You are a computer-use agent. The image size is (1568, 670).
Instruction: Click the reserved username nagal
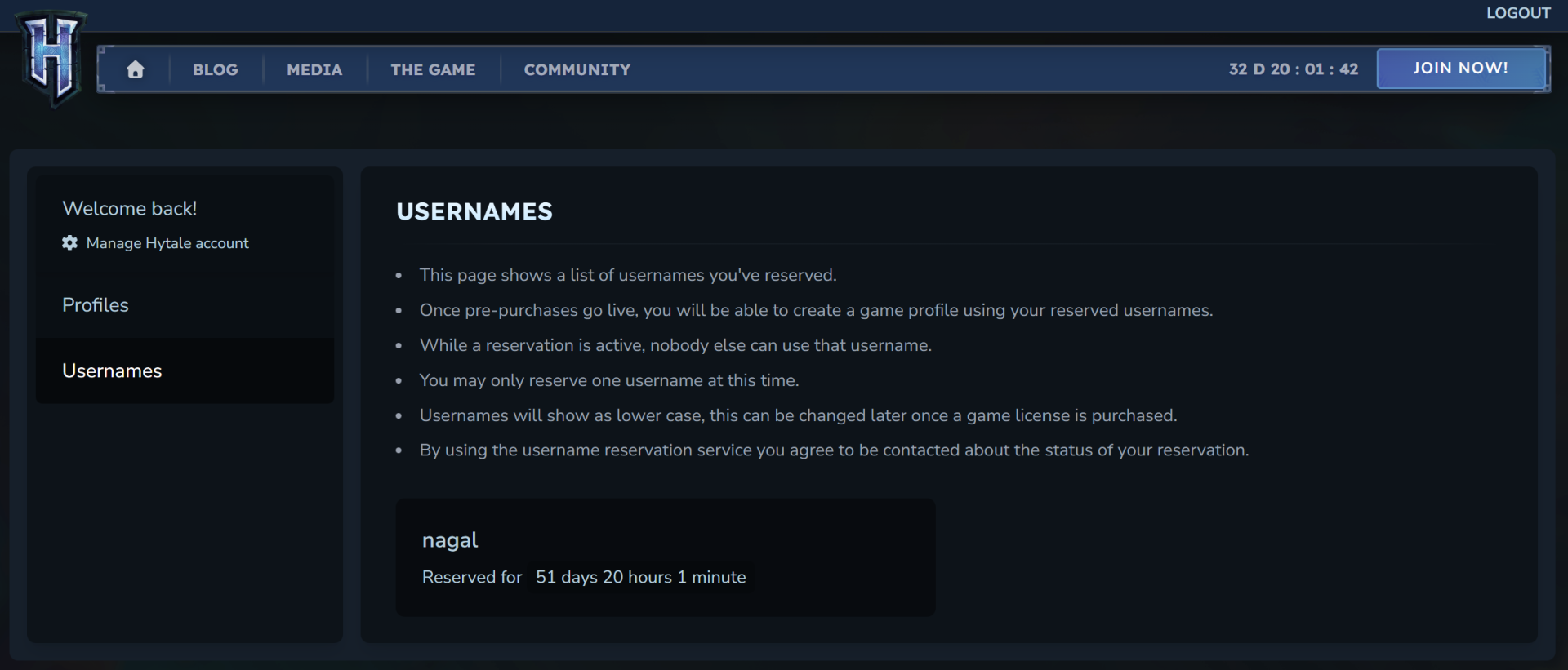450,540
